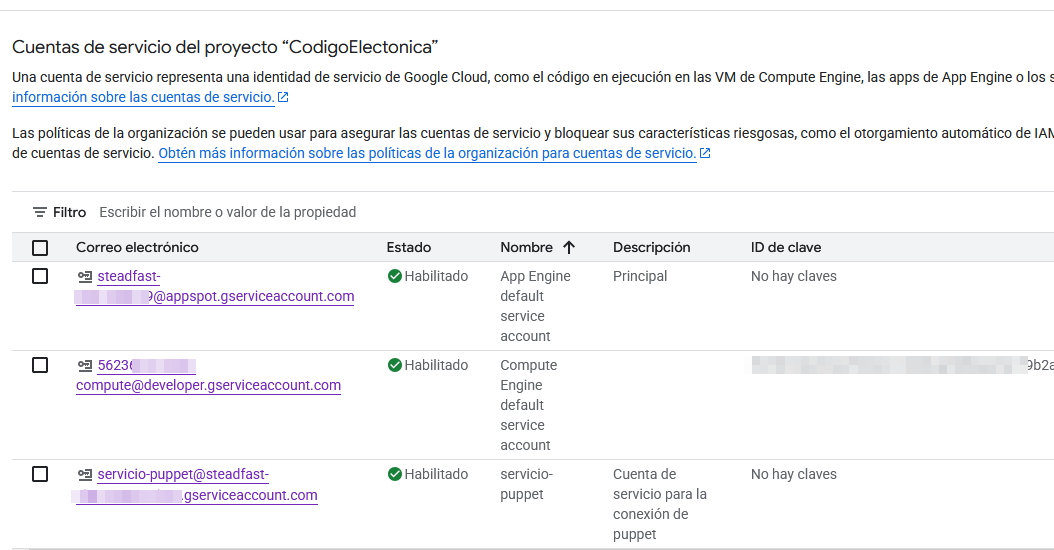
Task: Click the service account icon beside steadfast email
Action: 85,277
